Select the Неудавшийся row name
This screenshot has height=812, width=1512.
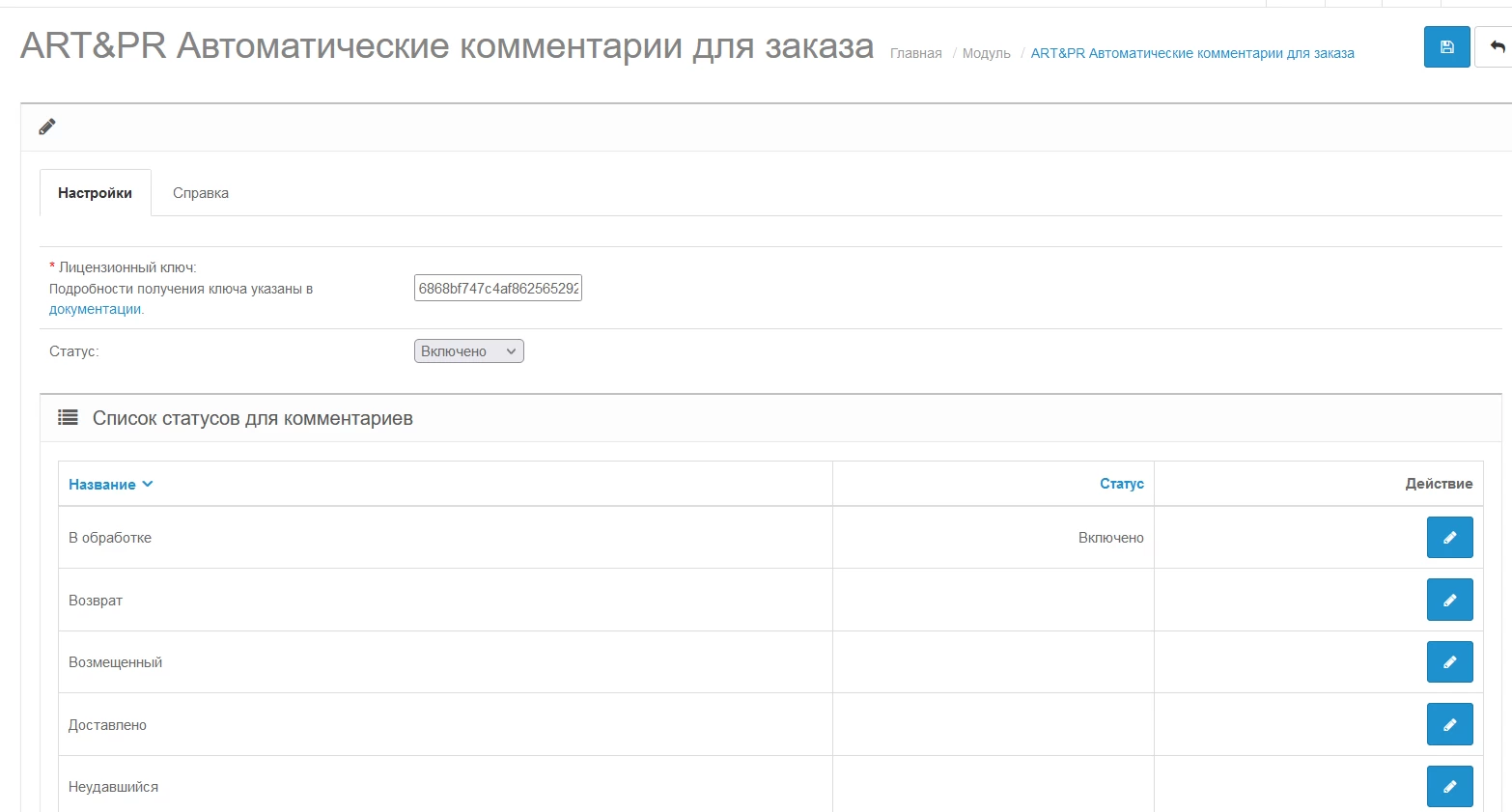(113, 787)
